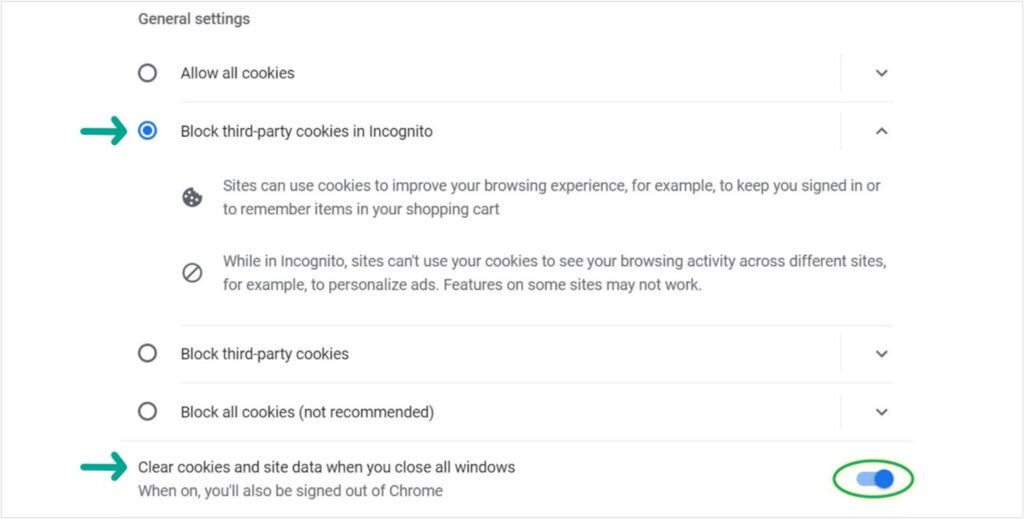Click the green arrow pointing to Block third-party cookies in Incognito

click(103, 131)
